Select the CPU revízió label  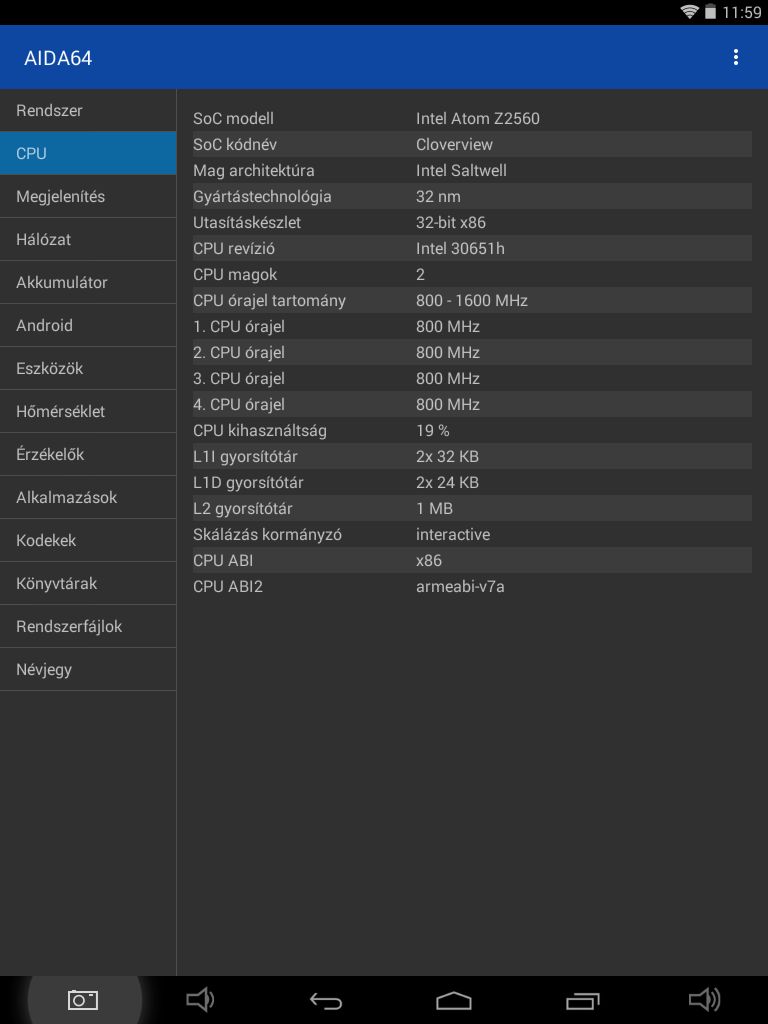click(x=234, y=249)
